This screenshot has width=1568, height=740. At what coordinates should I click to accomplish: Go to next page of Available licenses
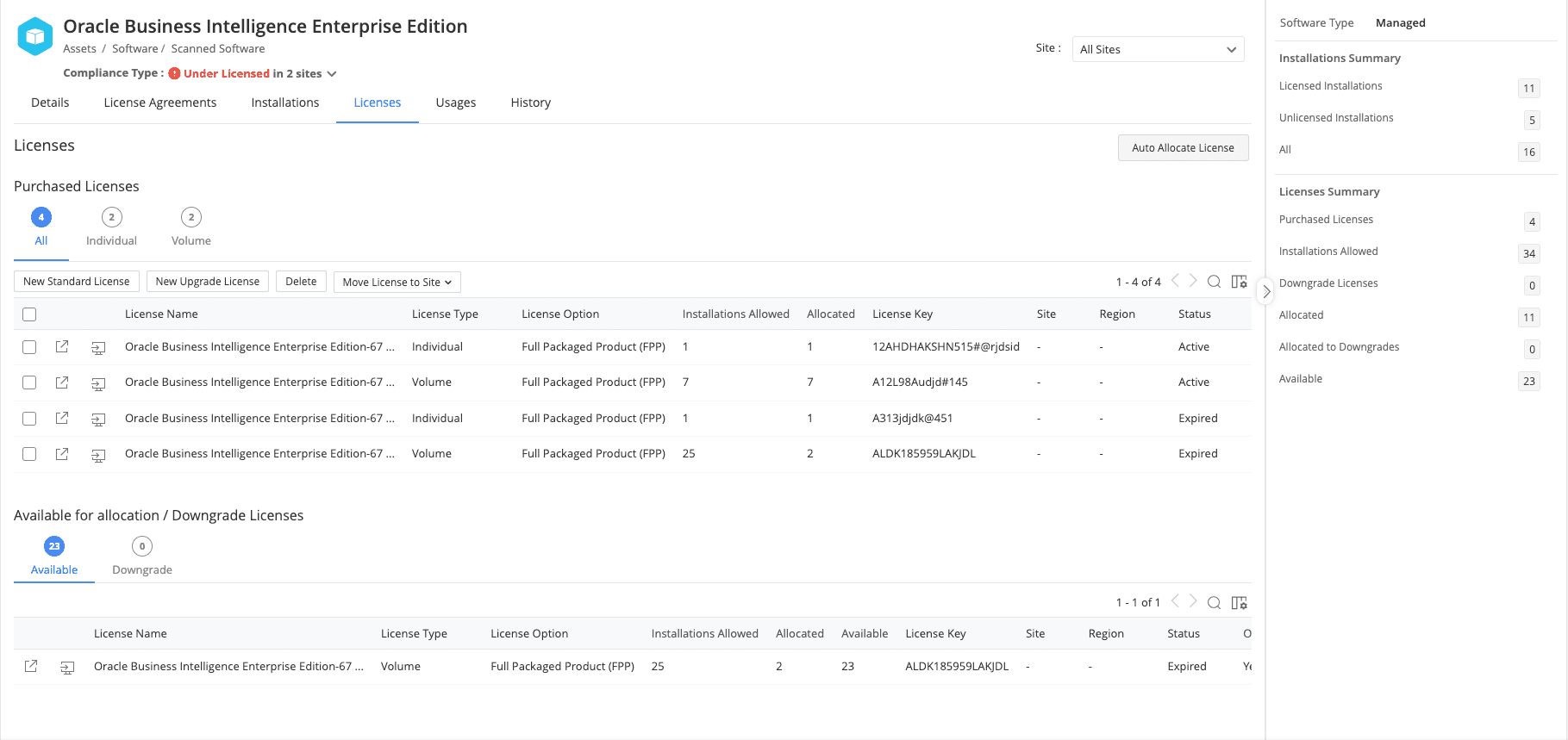(x=1193, y=601)
